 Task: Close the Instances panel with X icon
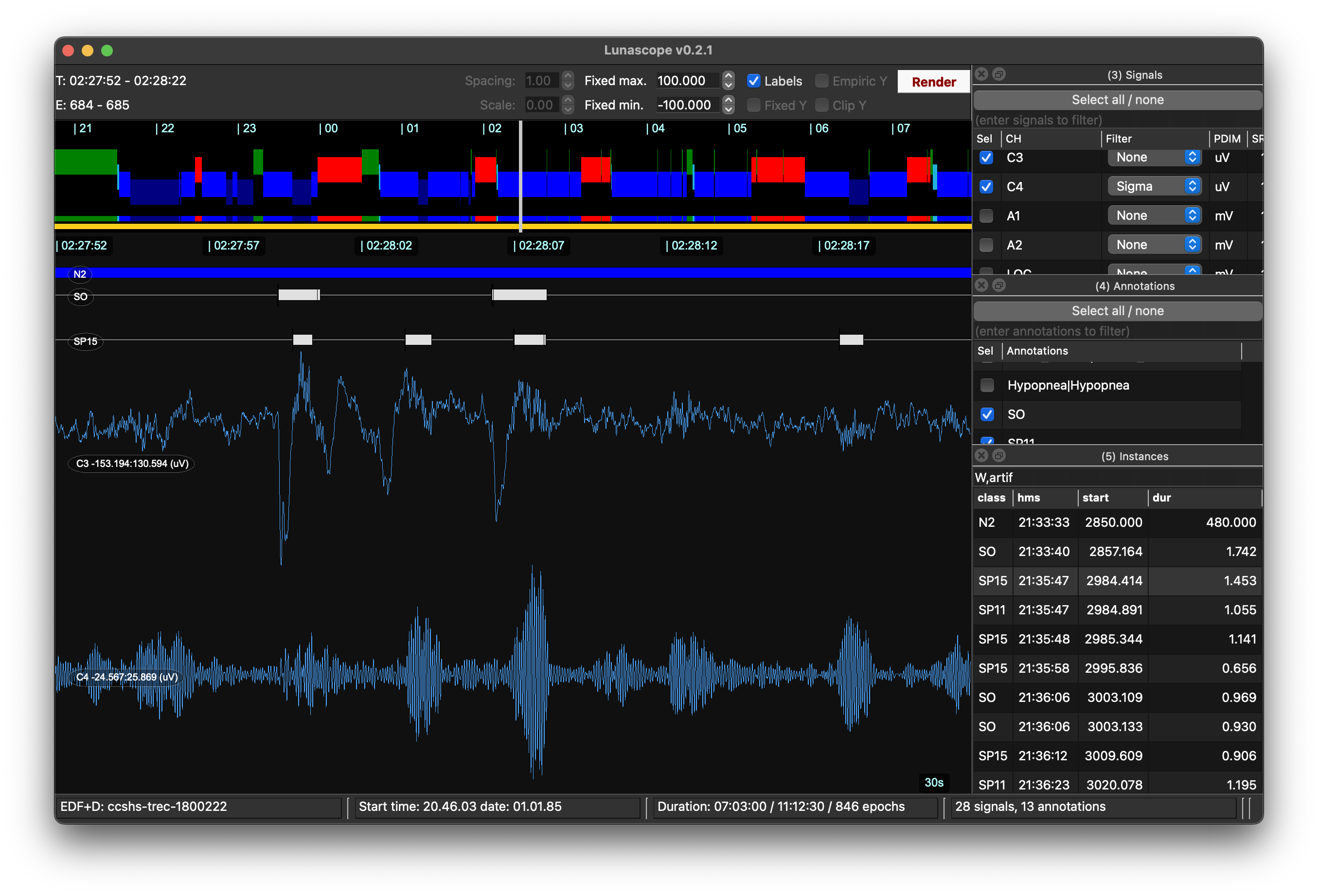[982, 455]
